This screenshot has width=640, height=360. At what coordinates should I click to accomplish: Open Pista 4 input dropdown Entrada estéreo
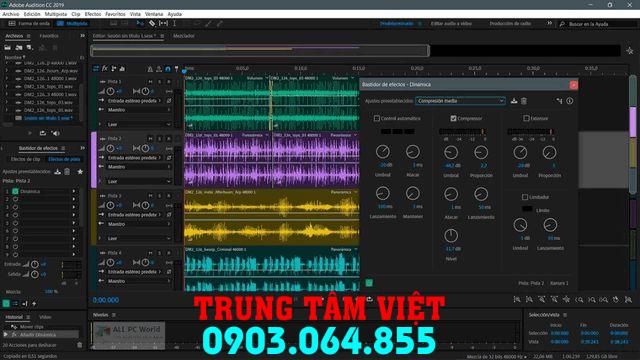pyautogui.click(x=134, y=272)
